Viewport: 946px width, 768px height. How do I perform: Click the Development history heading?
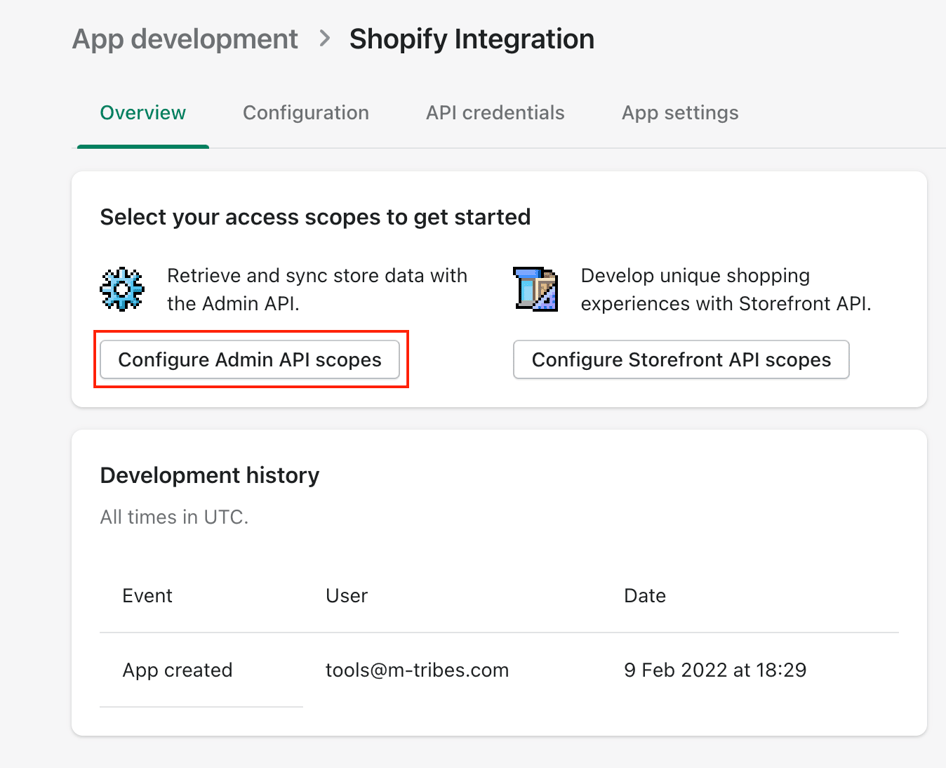209,475
